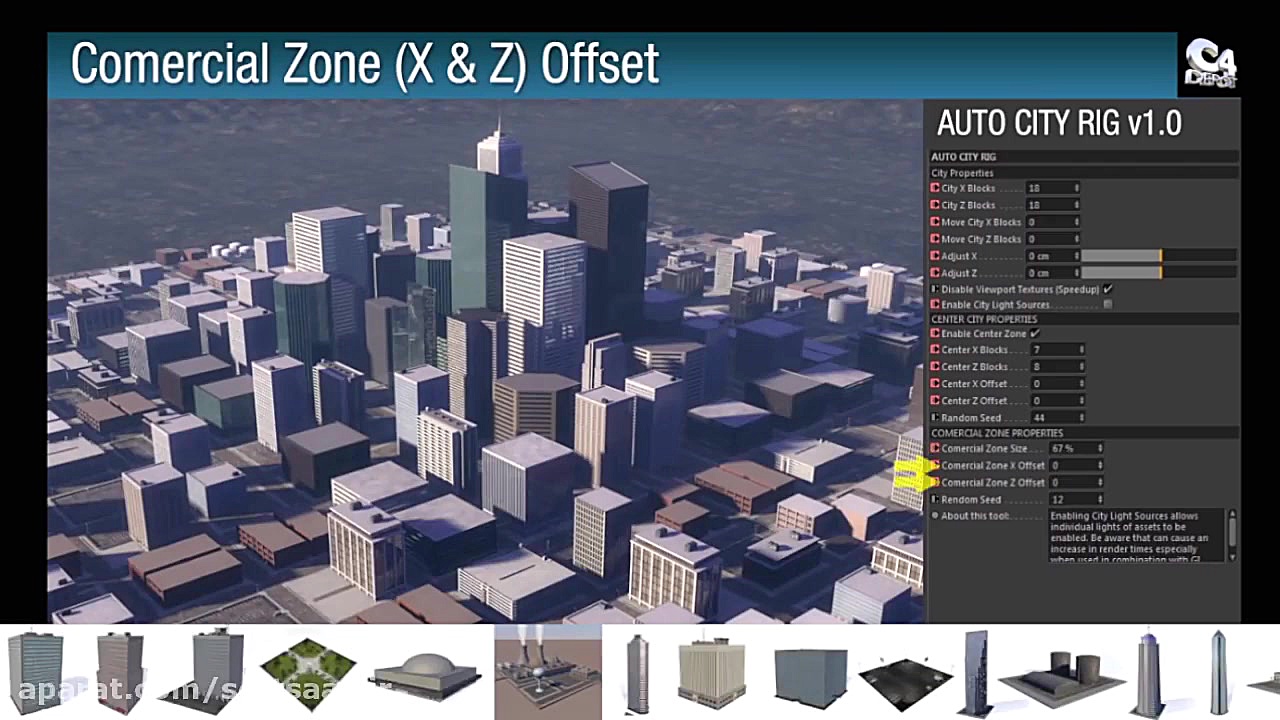The height and width of the screenshot is (720, 1280).
Task: Toggle the animation icon for Move City X Blocks
Action: [x=935, y=222]
